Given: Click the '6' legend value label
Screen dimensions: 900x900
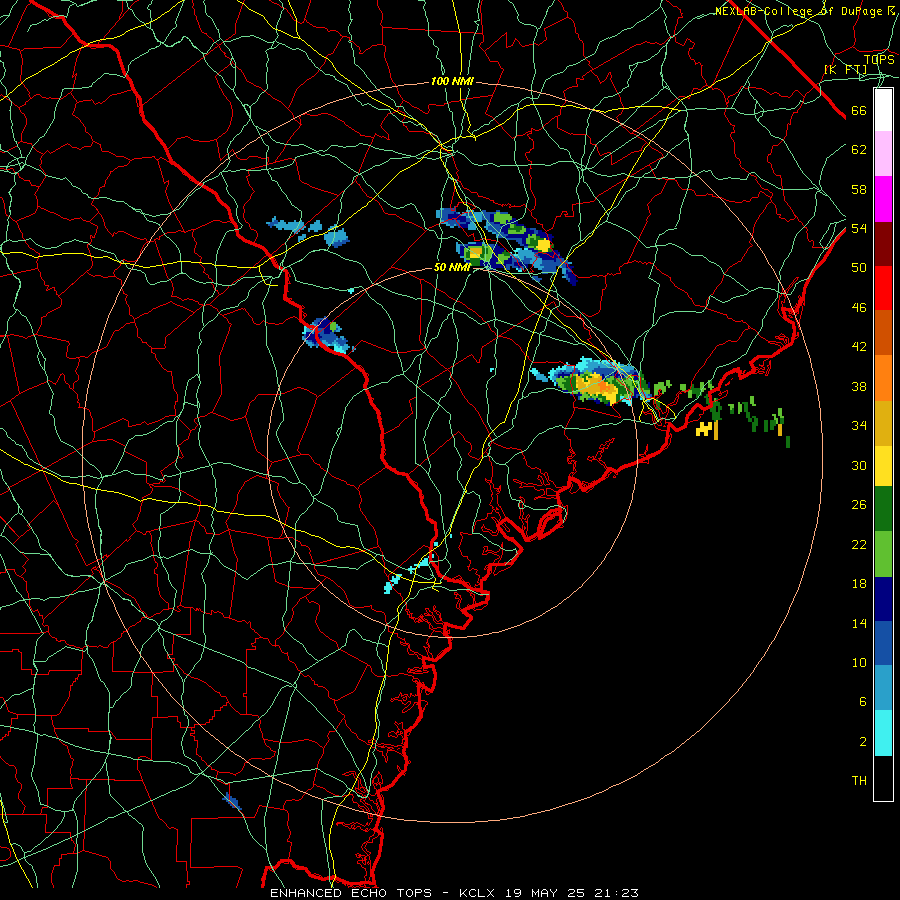Looking at the screenshot, I should click(x=862, y=701).
